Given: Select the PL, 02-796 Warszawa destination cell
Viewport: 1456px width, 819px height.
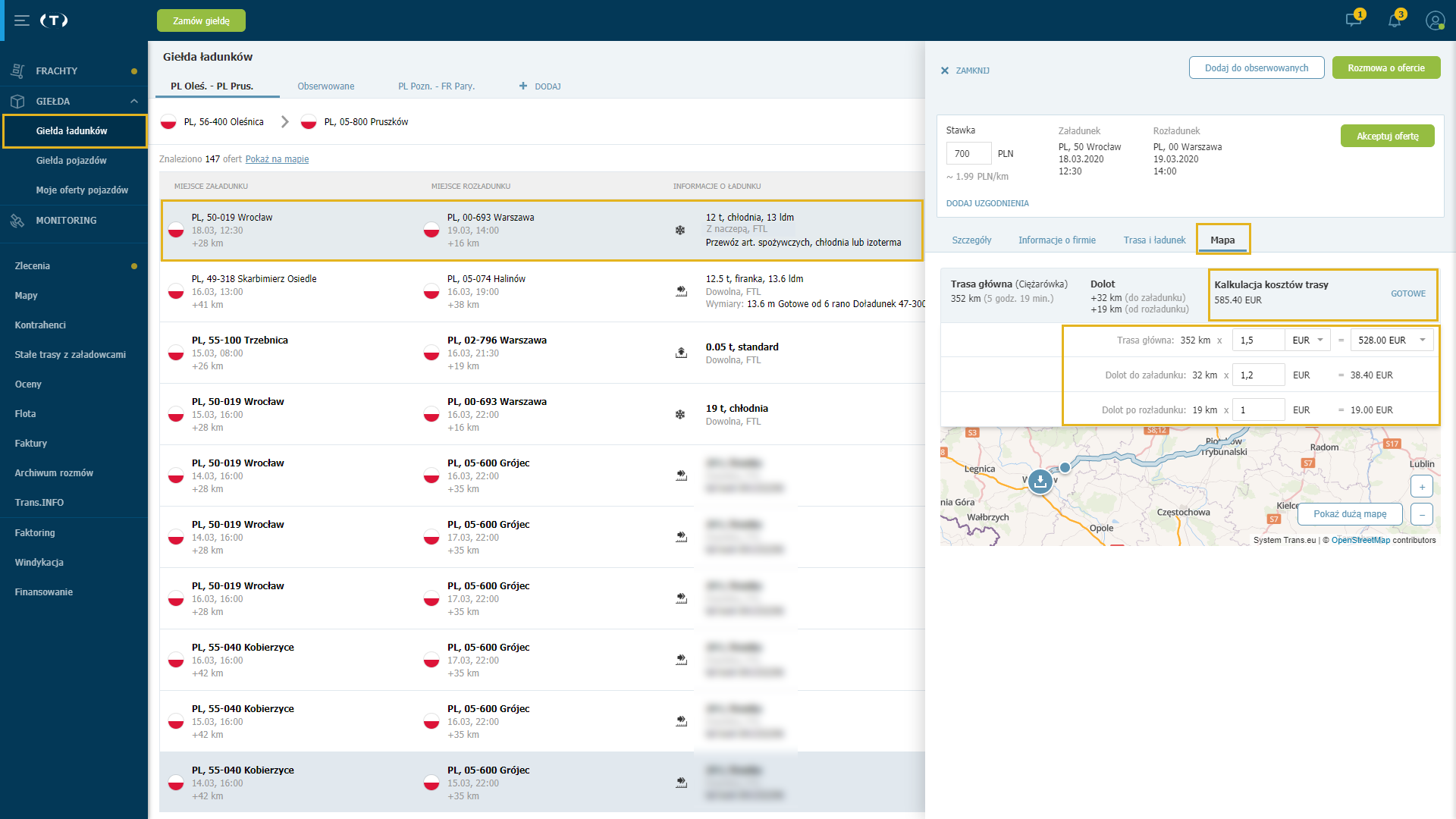Looking at the screenshot, I should pyautogui.click(x=497, y=340).
